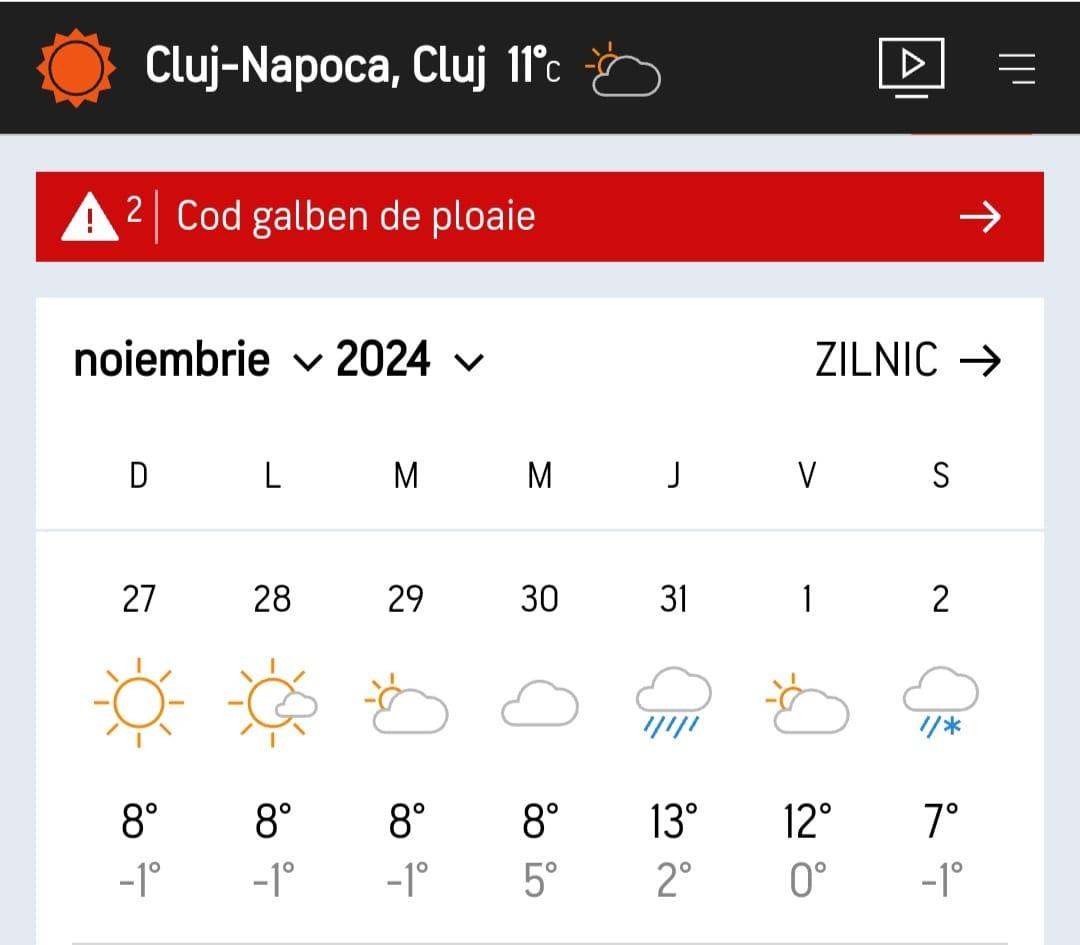Click the Cluj-Napoca, Cluj location title
Screen dimensions: 1080x945
pyautogui.click(x=315, y=67)
